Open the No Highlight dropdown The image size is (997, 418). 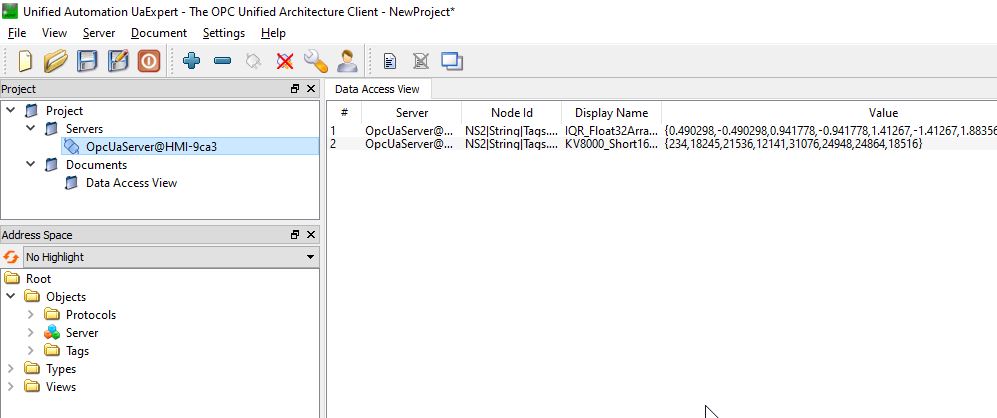tap(171, 257)
